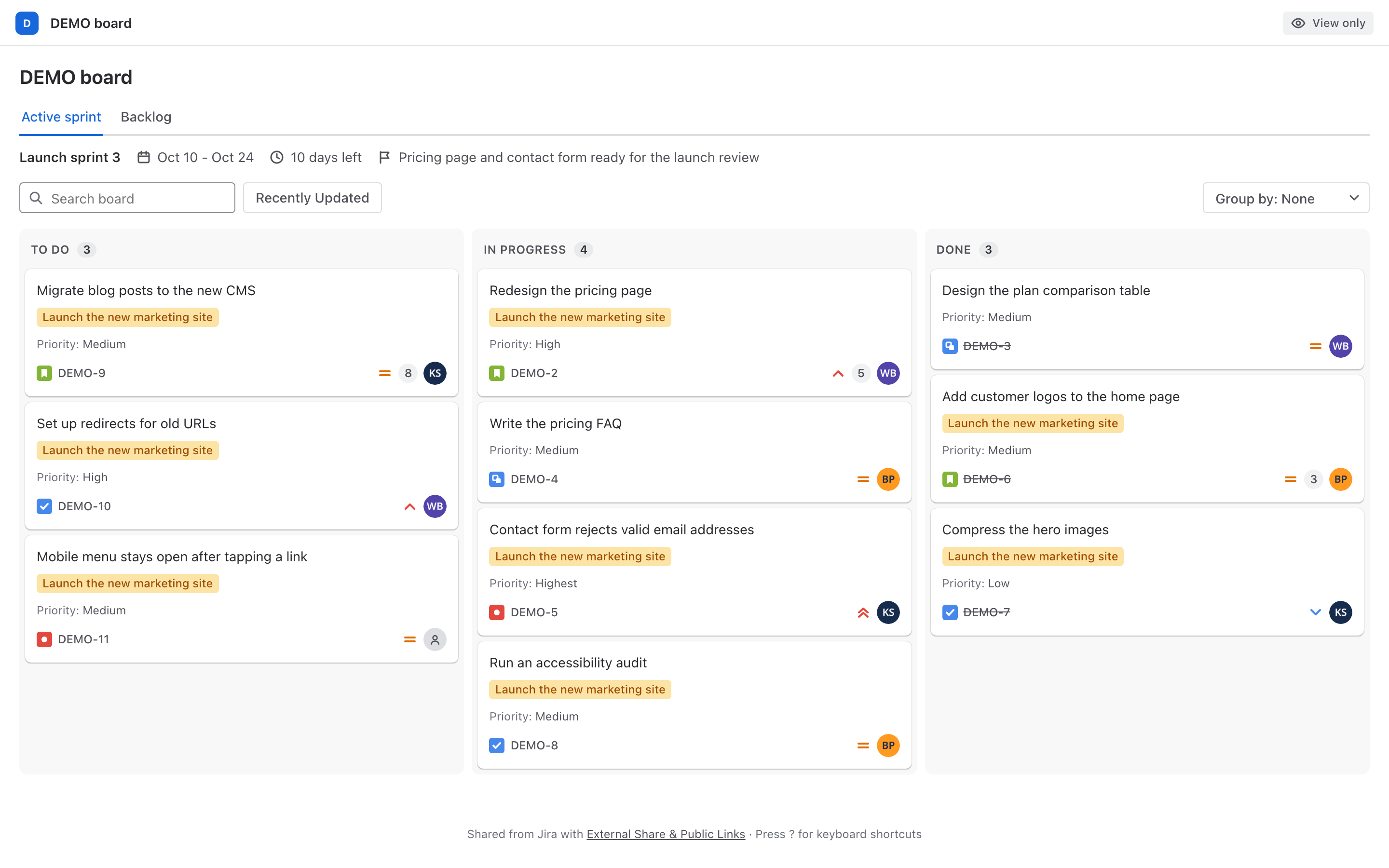Click the unassigned avatar on DEMO-11

pyautogui.click(x=435, y=639)
